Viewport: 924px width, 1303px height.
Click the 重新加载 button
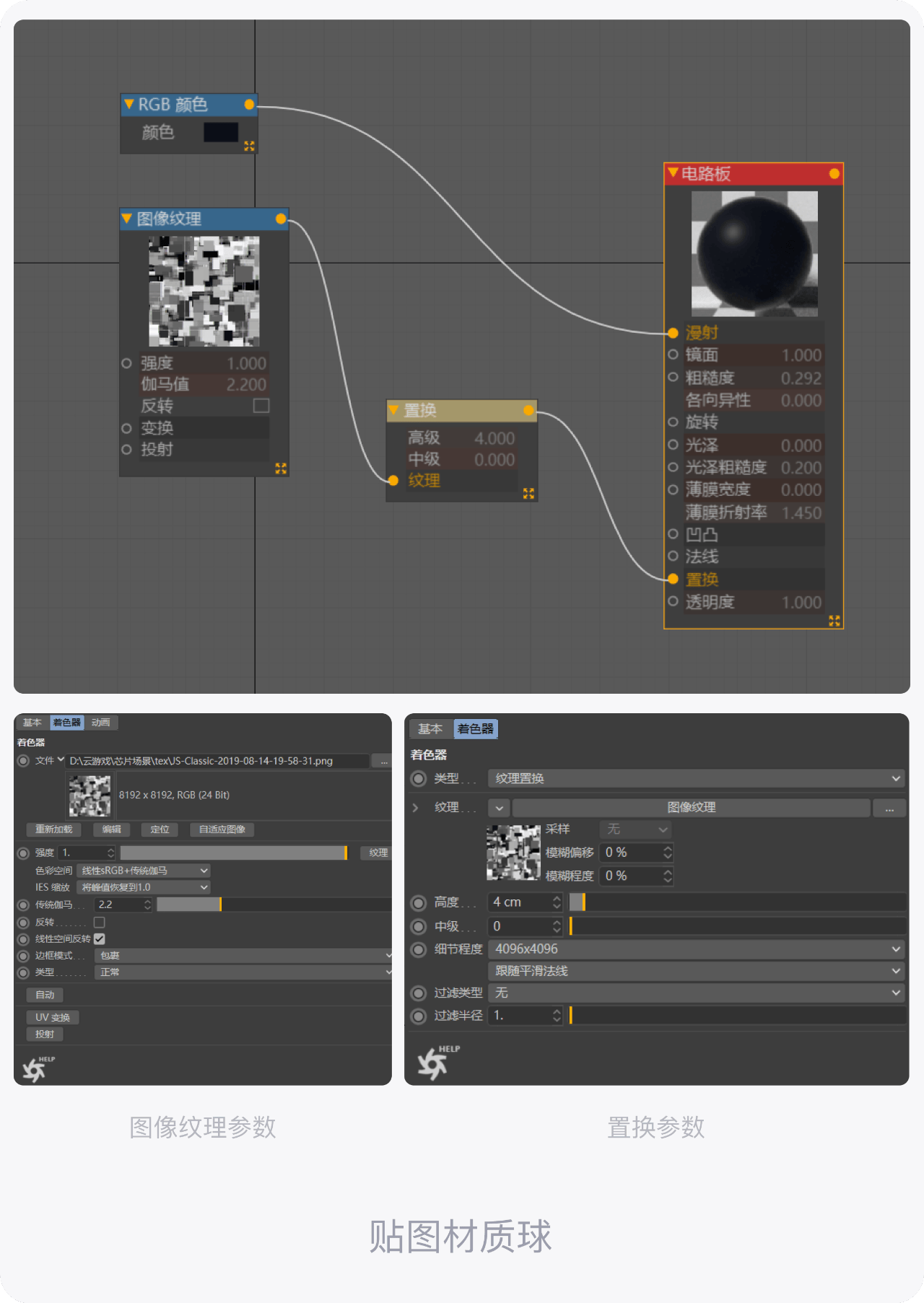[54, 829]
